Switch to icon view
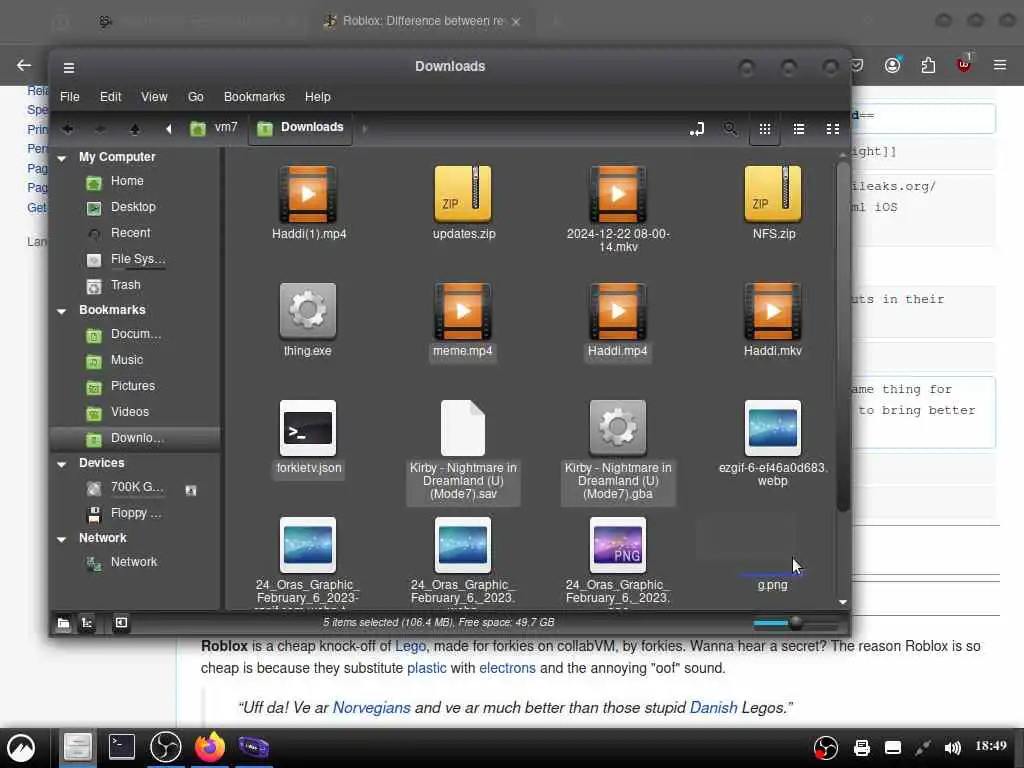The height and width of the screenshot is (768, 1024). point(765,129)
